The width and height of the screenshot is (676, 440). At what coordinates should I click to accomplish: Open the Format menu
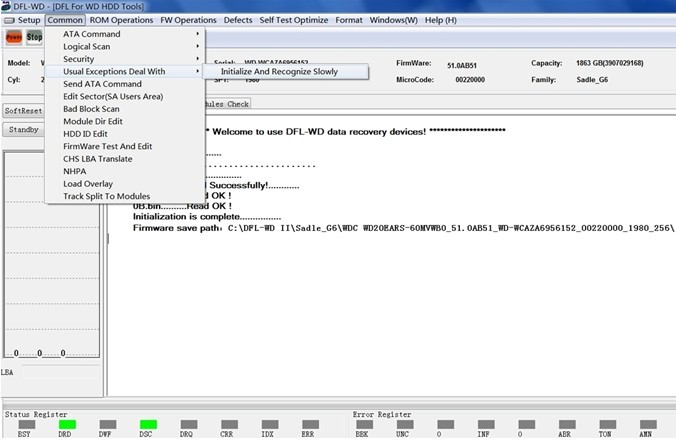coord(349,20)
